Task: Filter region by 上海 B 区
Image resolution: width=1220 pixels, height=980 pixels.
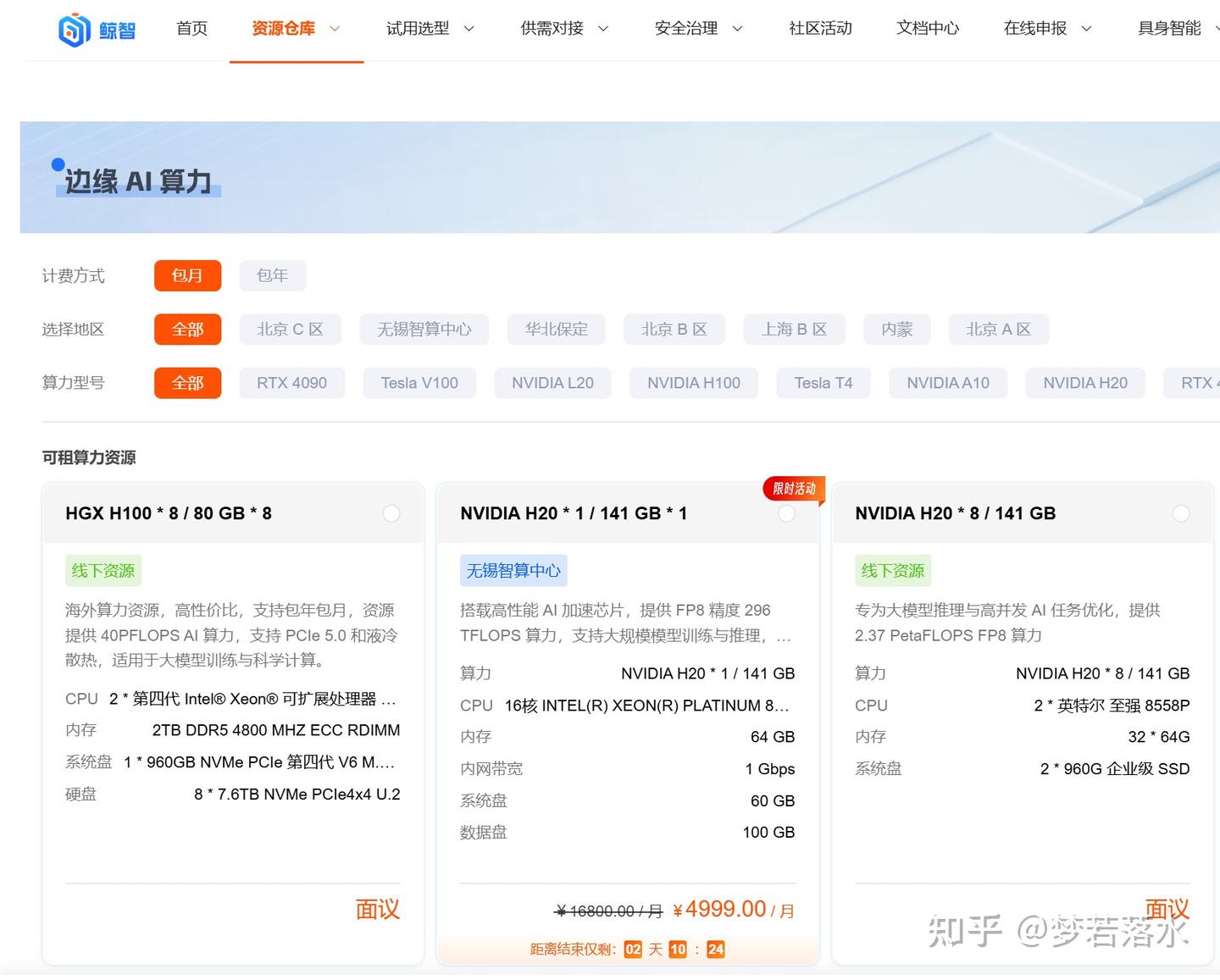Action: pyautogui.click(x=794, y=329)
